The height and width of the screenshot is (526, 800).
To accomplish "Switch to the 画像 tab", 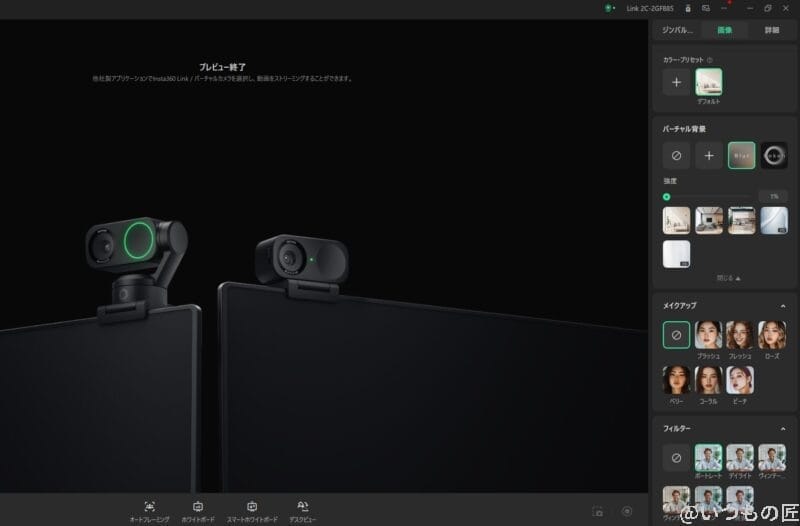I will (x=724, y=30).
